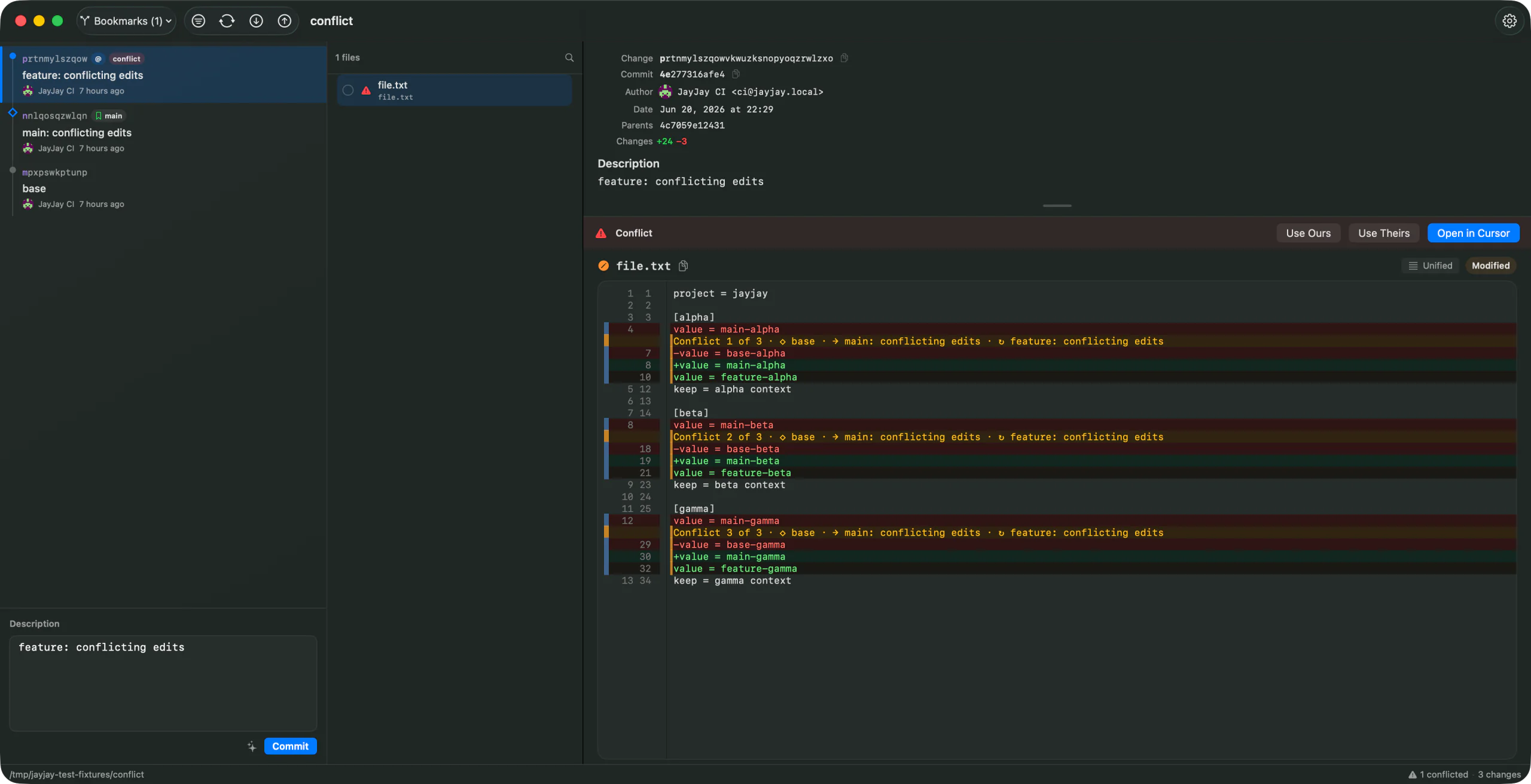This screenshot has height=784, width=1531.
Task: Click the gray node of mpxpswkptunp
Action: click(x=13, y=170)
